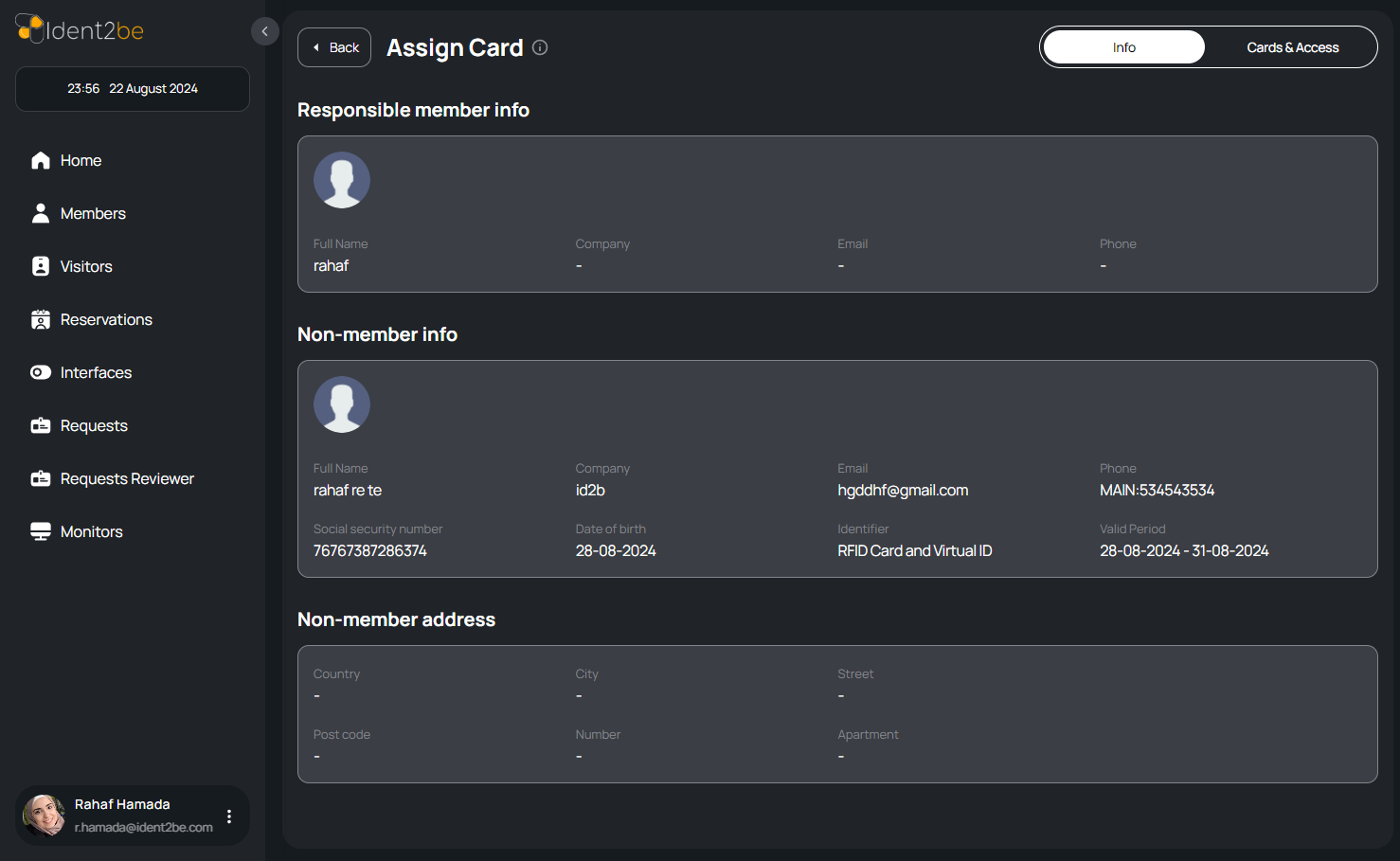1400x861 pixels.
Task: Select the Info tab
Action: (x=1123, y=47)
